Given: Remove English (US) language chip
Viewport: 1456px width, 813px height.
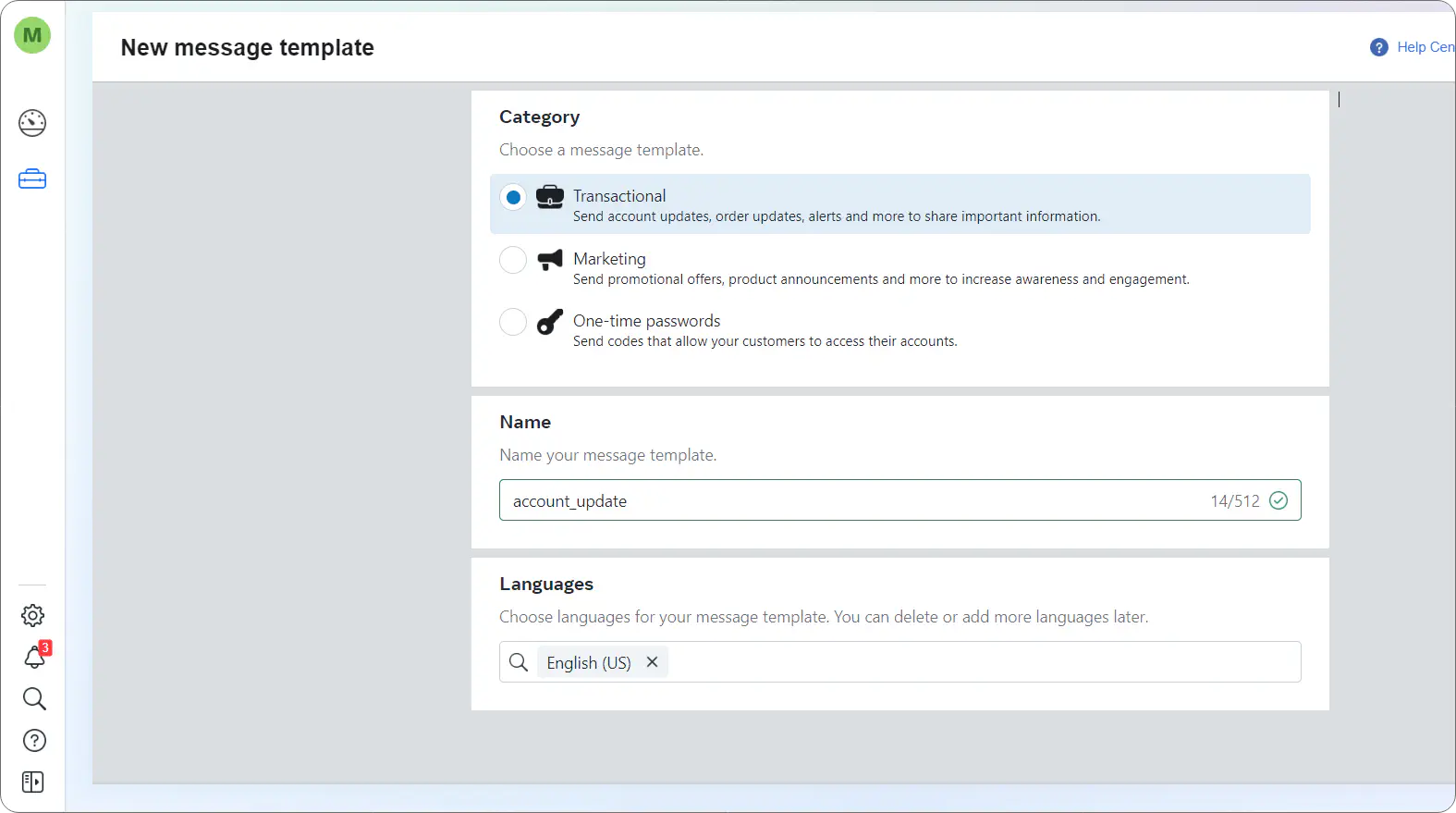Looking at the screenshot, I should click(x=652, y=662).
